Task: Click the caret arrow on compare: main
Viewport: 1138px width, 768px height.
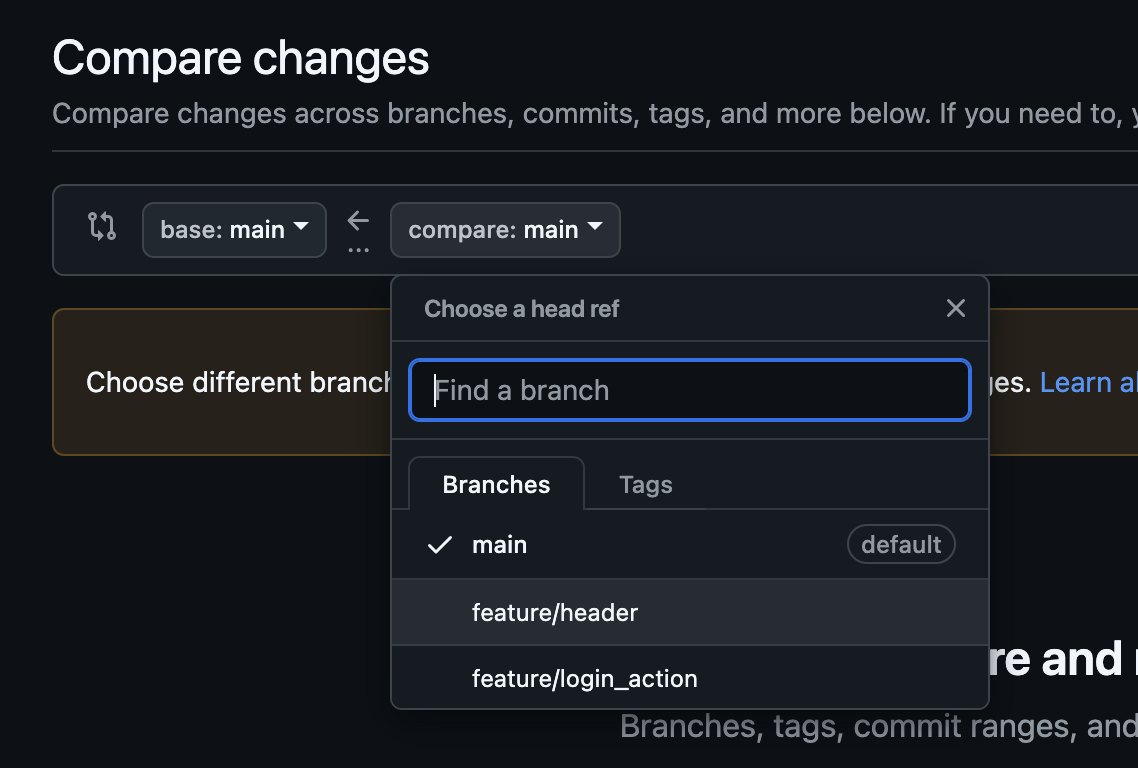Action: click(x=594, y=226)
